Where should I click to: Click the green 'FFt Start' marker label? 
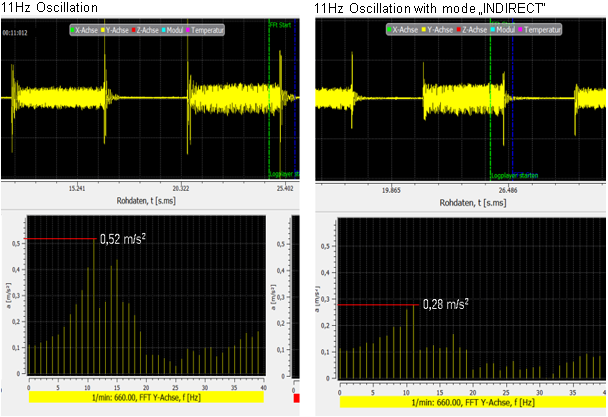(280, 25)
